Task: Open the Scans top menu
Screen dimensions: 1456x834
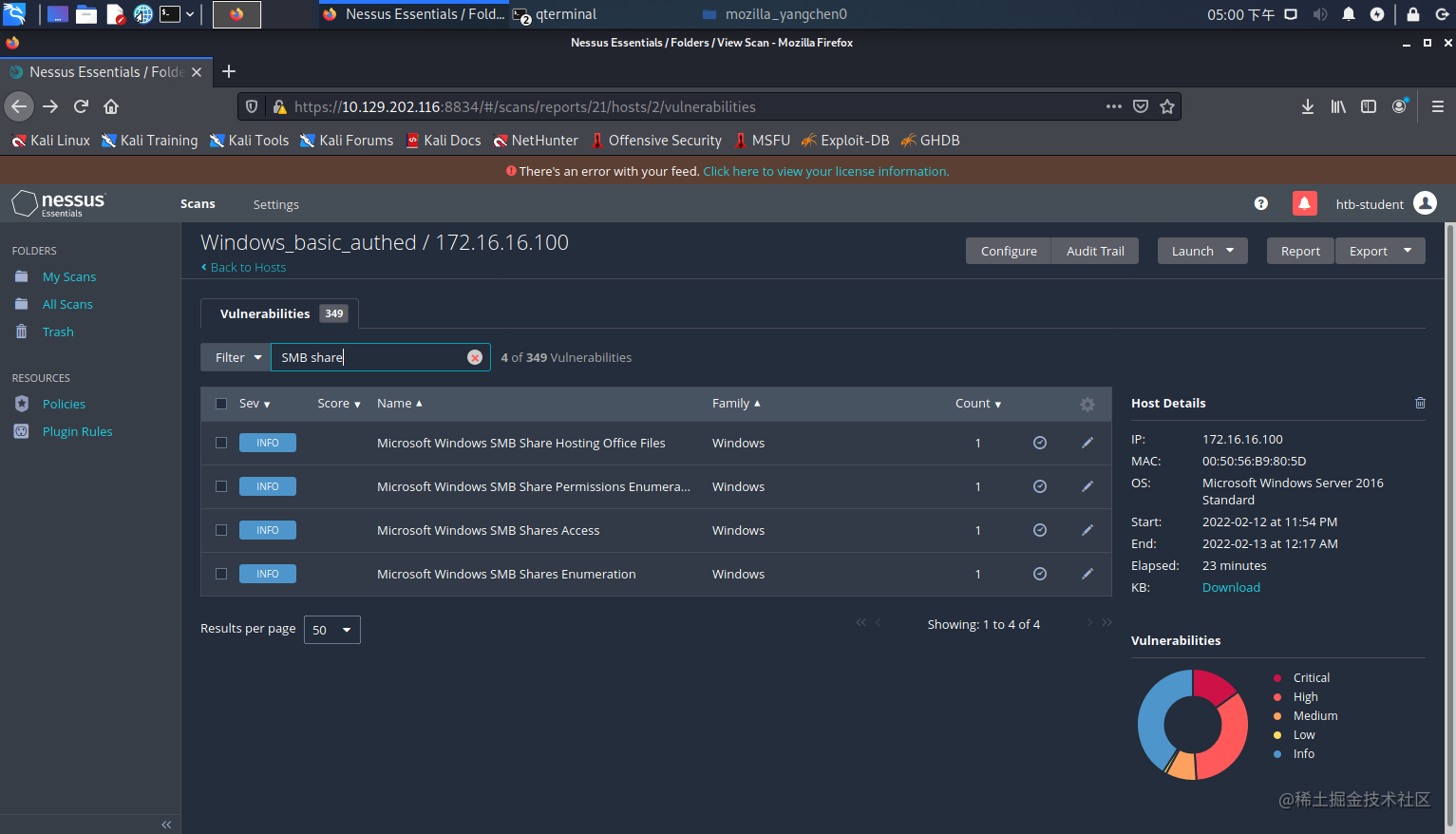Action: [198, 204]
